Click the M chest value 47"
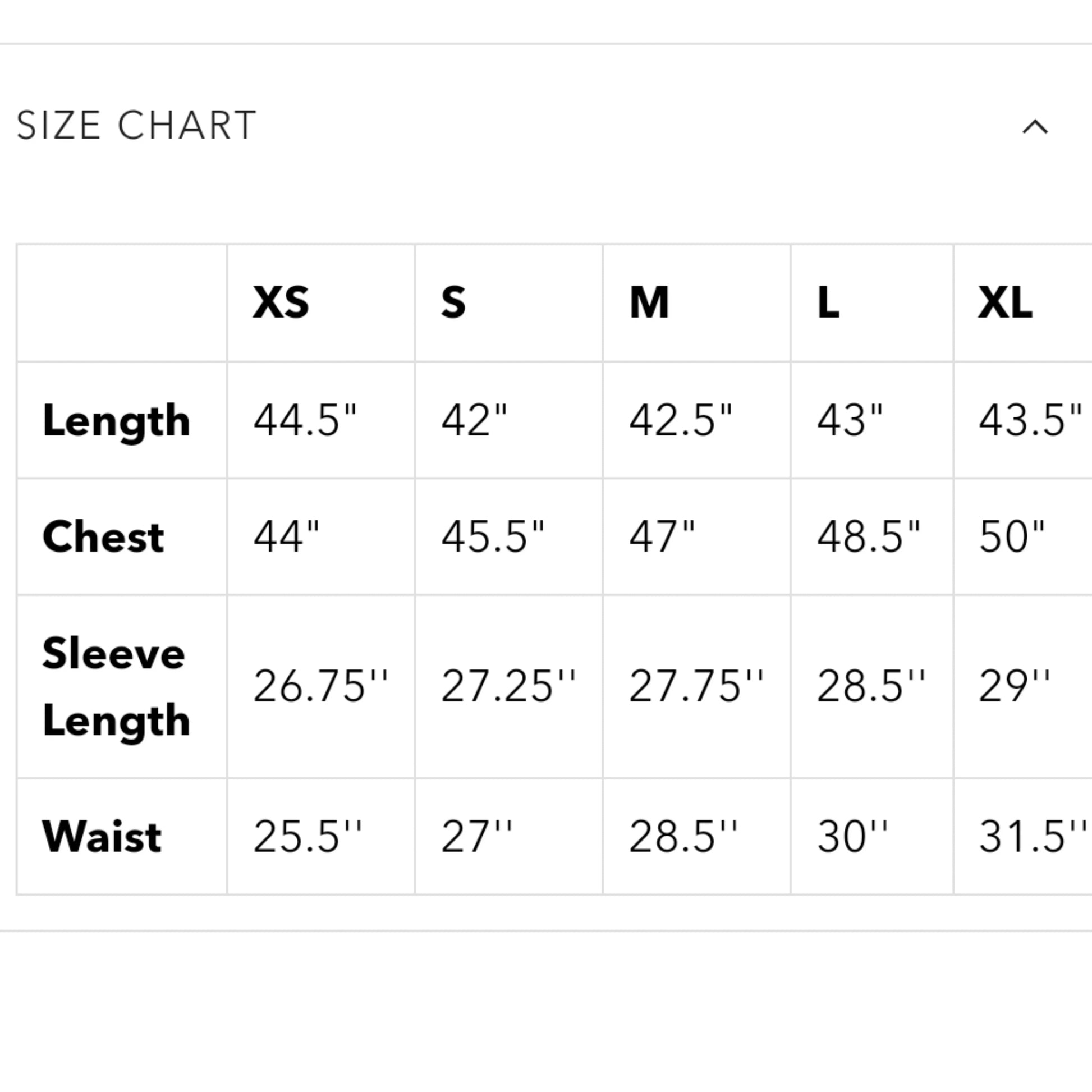 pyautogui.click(x=662, y=536)
